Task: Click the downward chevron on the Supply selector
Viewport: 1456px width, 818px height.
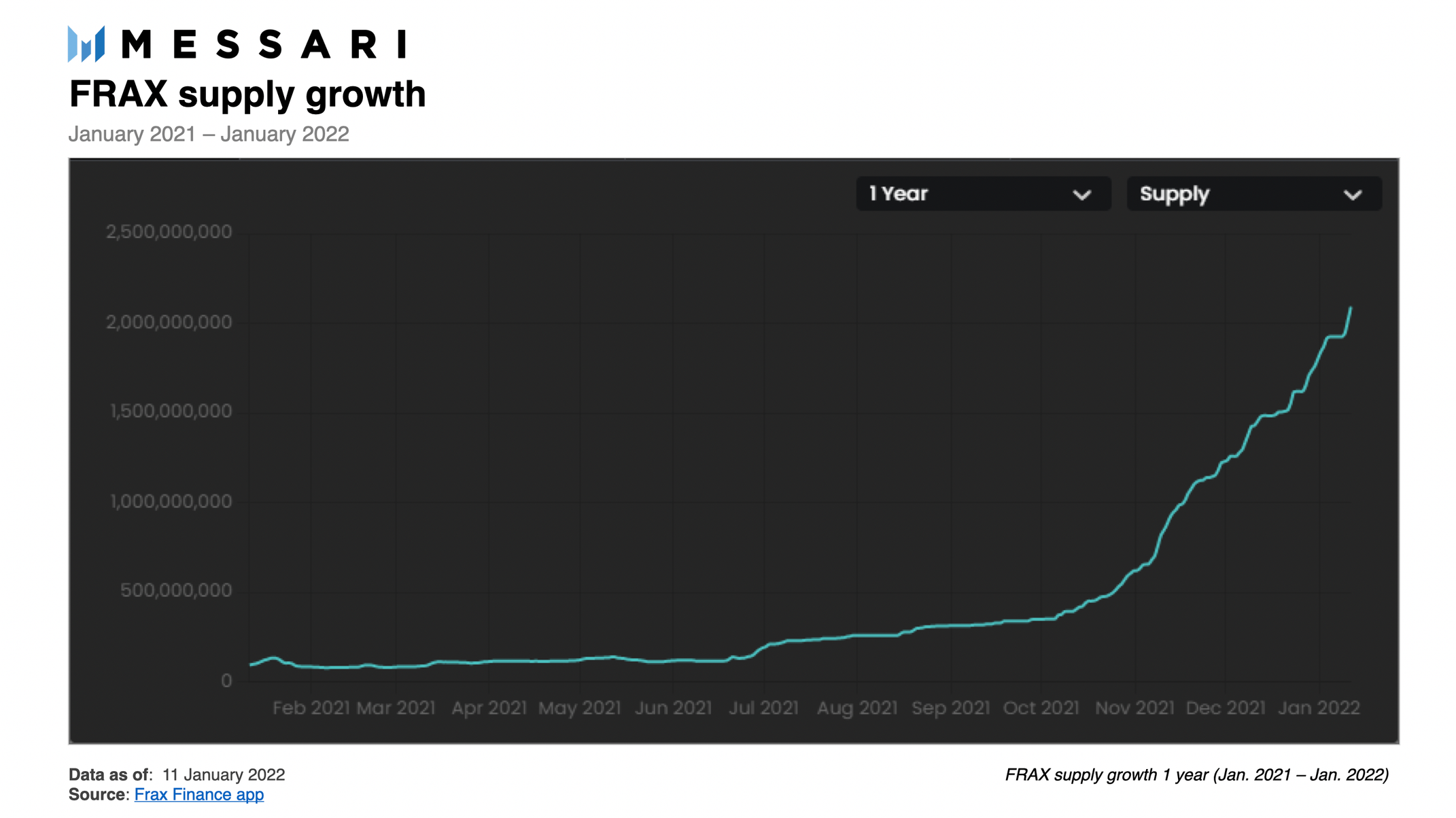Action: (1353, 194)
